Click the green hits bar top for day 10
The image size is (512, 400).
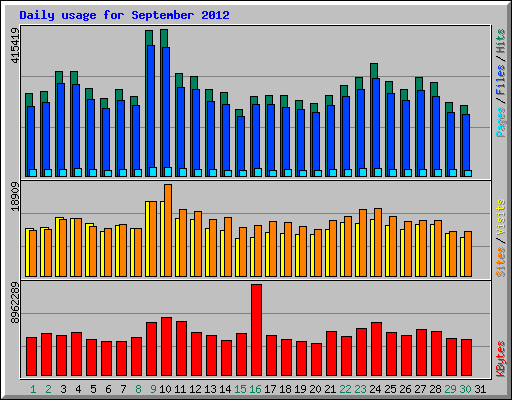[164, 38]
